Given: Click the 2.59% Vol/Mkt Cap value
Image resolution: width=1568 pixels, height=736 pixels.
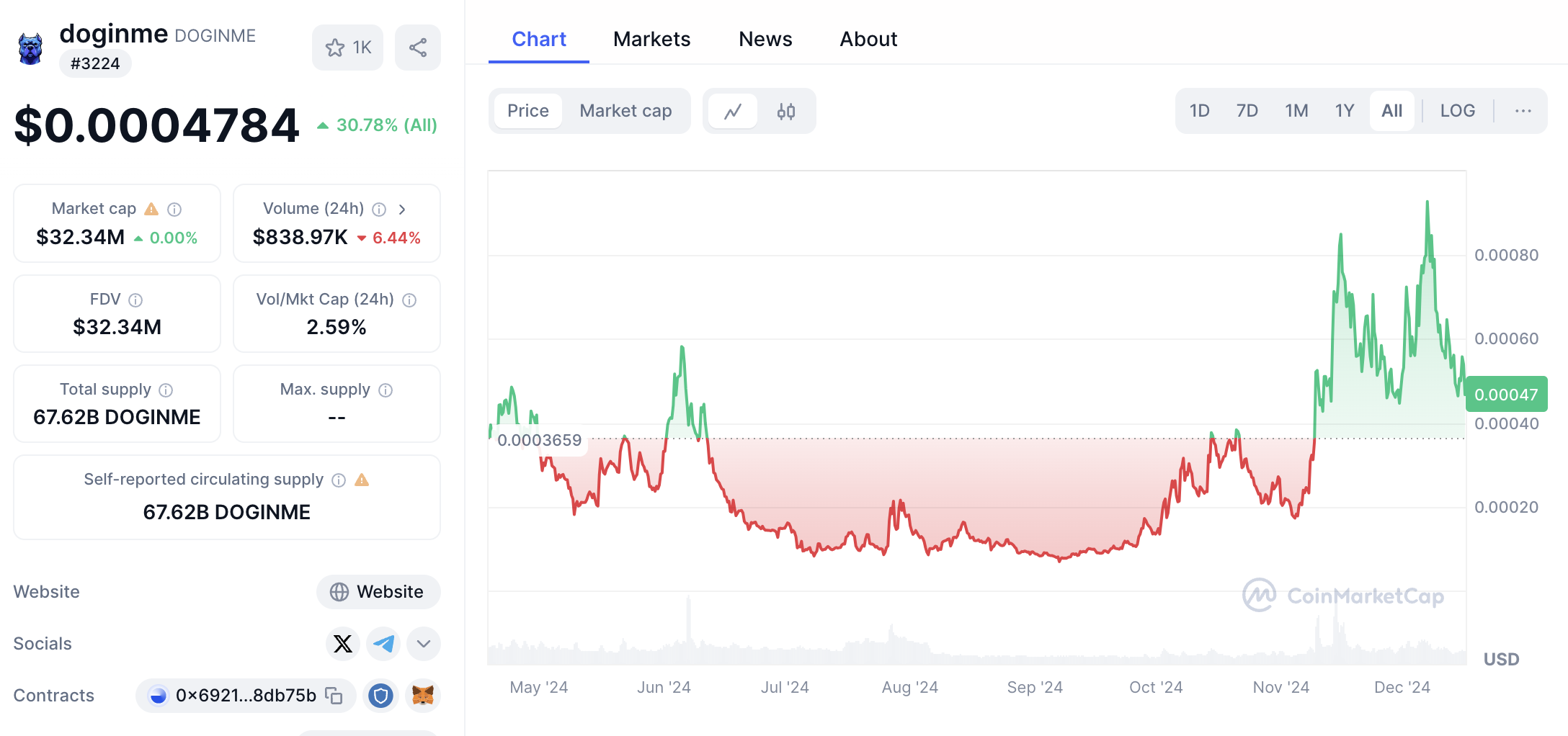Looking at the screenshot, I should [337, 327].
